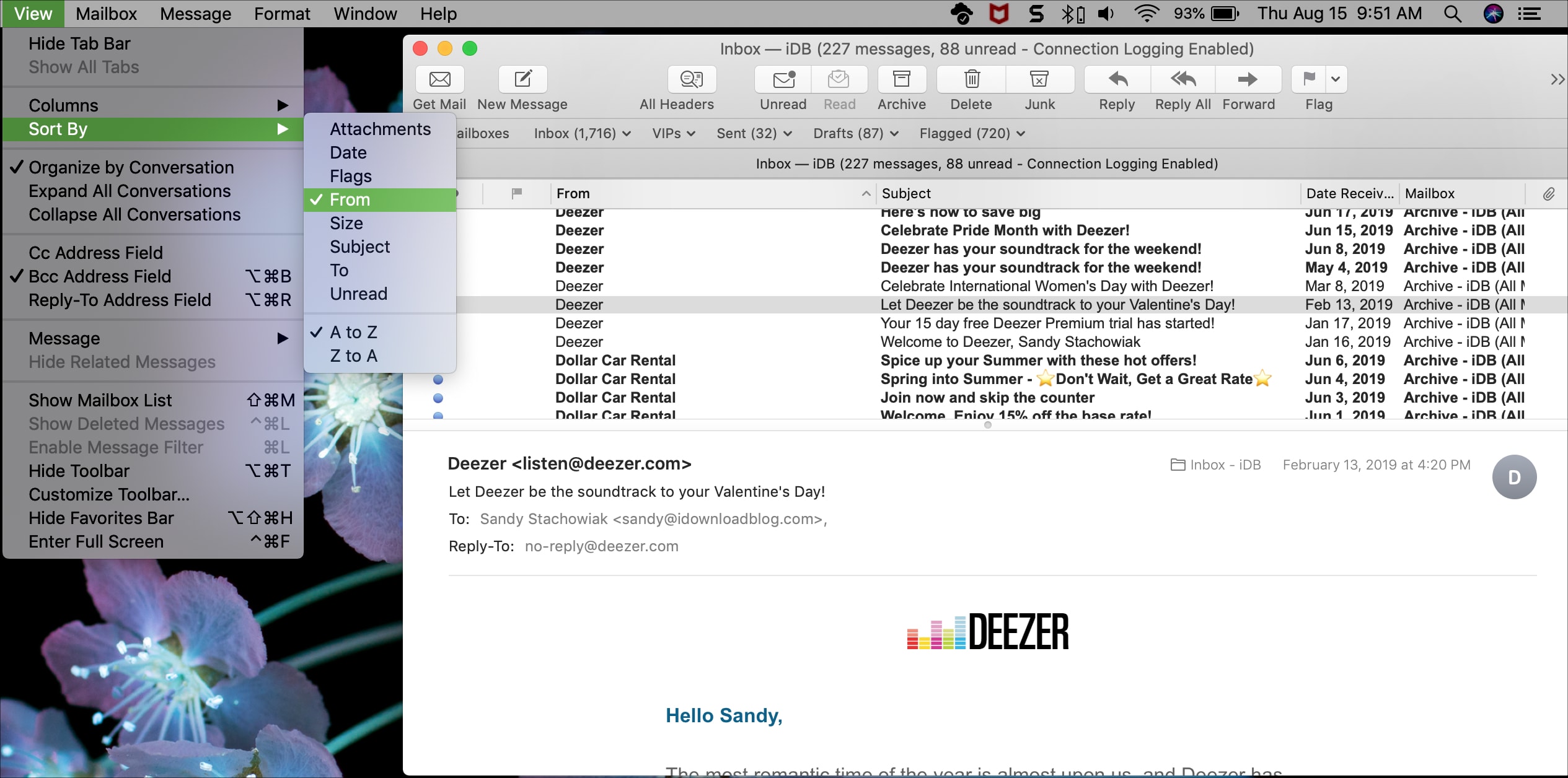Screen dimensions: 1568x778
Task: Expand the Columns submenu
Action: 153,105
